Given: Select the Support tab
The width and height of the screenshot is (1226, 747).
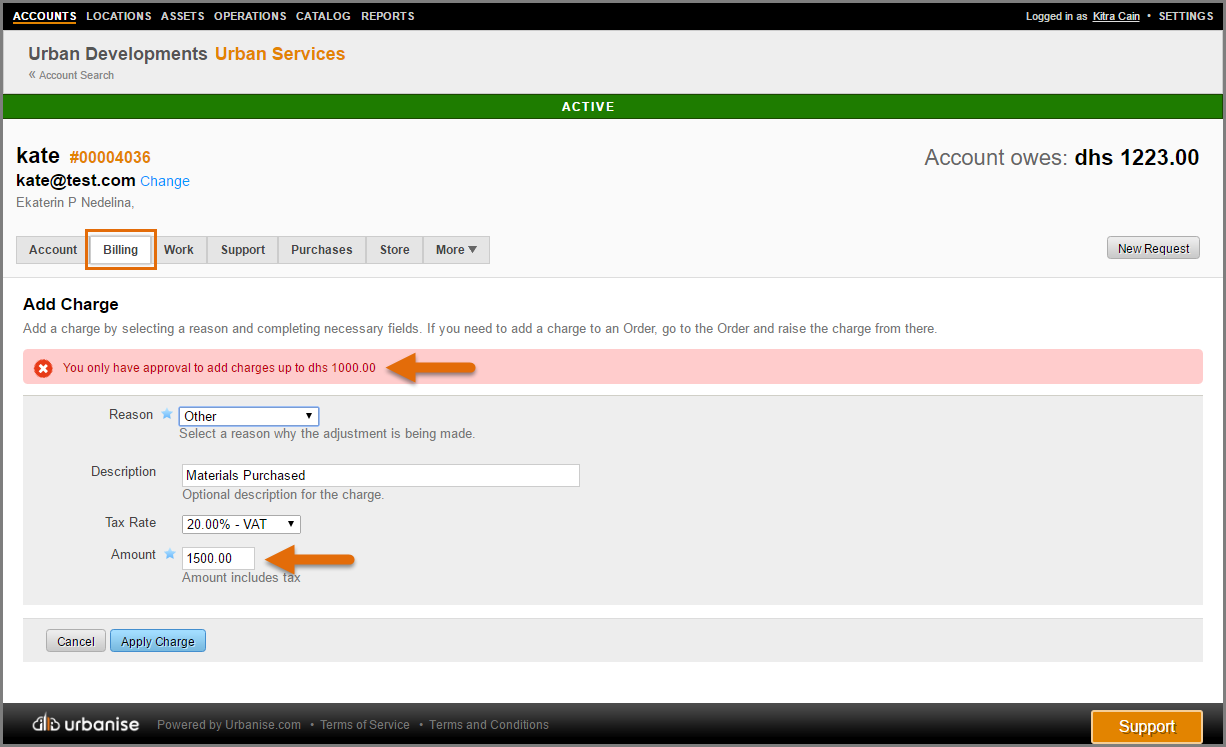Looking at the screenshot, I should click(x=243, y=250).
